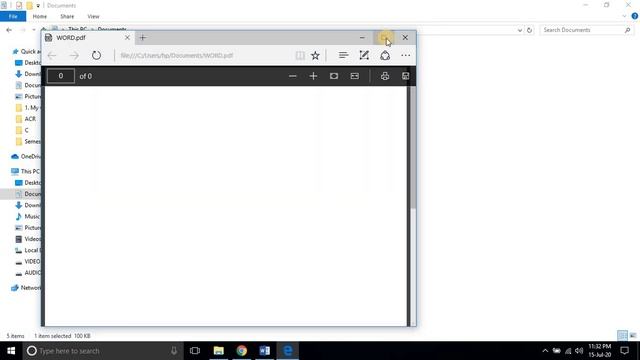Select folder C in Quick access
This screenshot has height=360, width=640.
point(22,130)
